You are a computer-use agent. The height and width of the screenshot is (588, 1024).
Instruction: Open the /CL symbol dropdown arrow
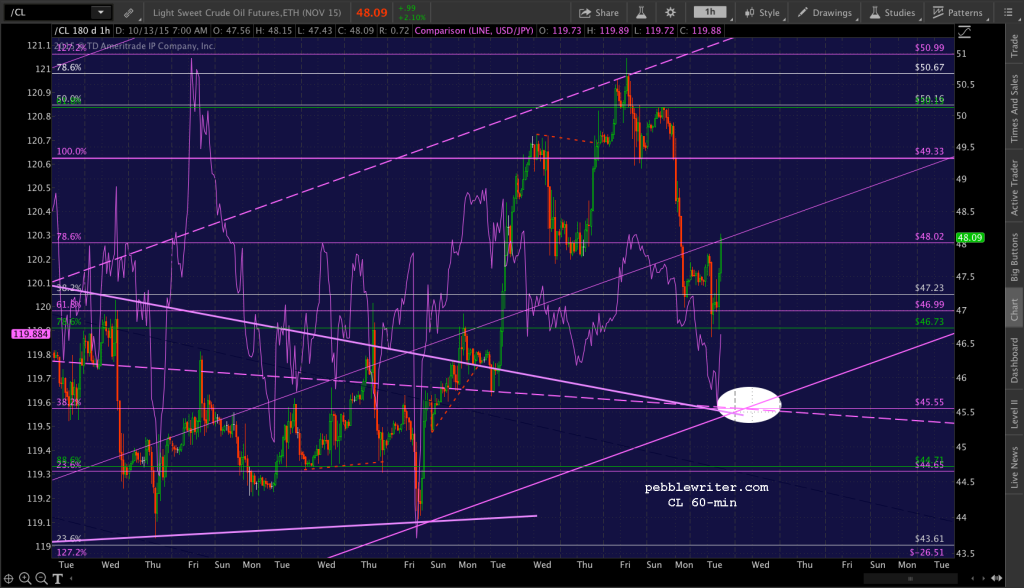point(101,12)
